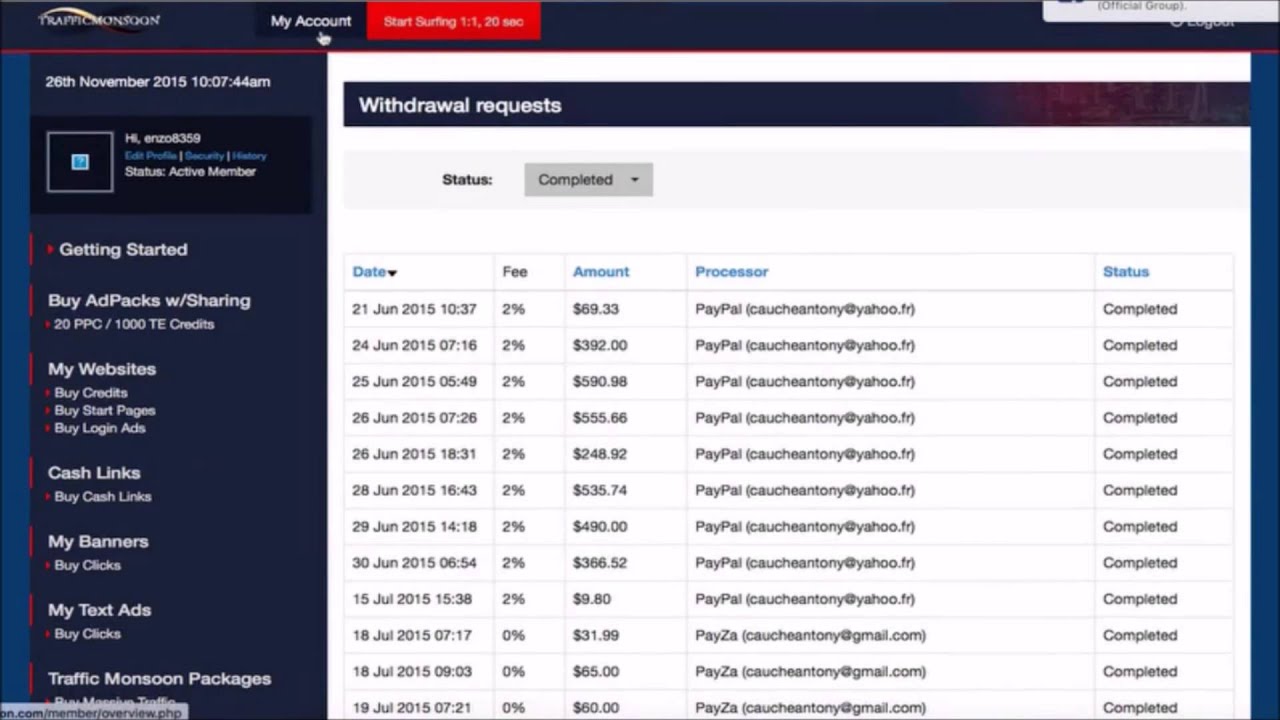Click the 26th November 2015 timestamp

[x=158, y=82]
